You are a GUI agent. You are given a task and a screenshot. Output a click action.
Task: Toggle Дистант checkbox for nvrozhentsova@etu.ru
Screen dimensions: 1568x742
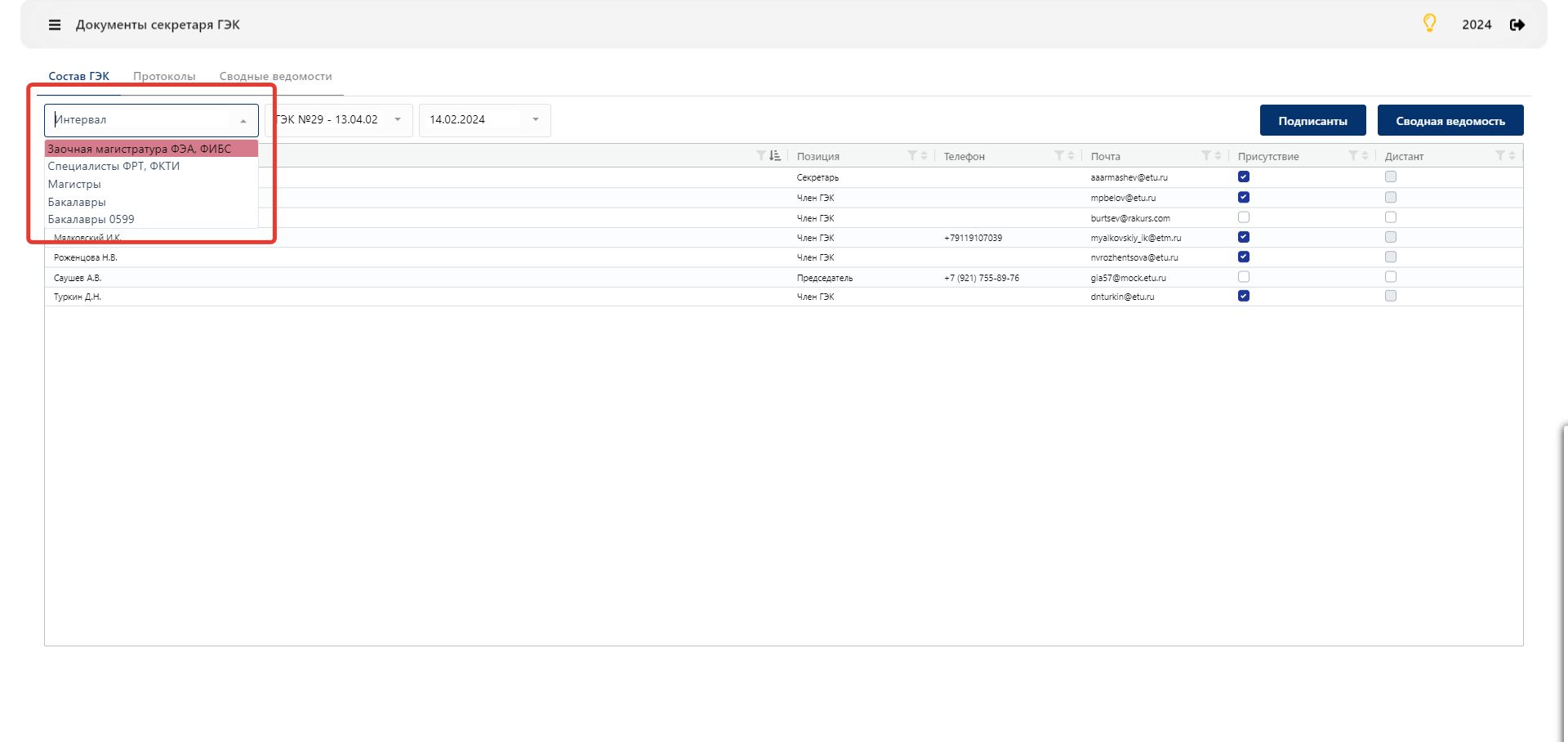pos(1391,257)
